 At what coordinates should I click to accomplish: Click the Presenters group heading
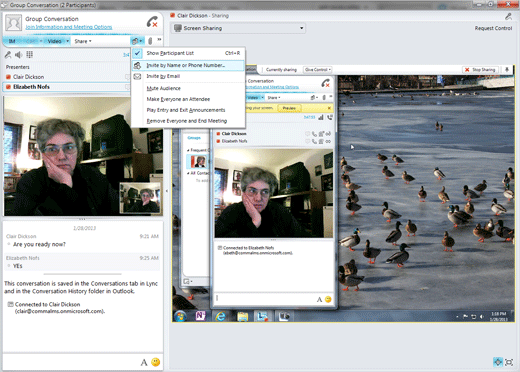[18, 67]
